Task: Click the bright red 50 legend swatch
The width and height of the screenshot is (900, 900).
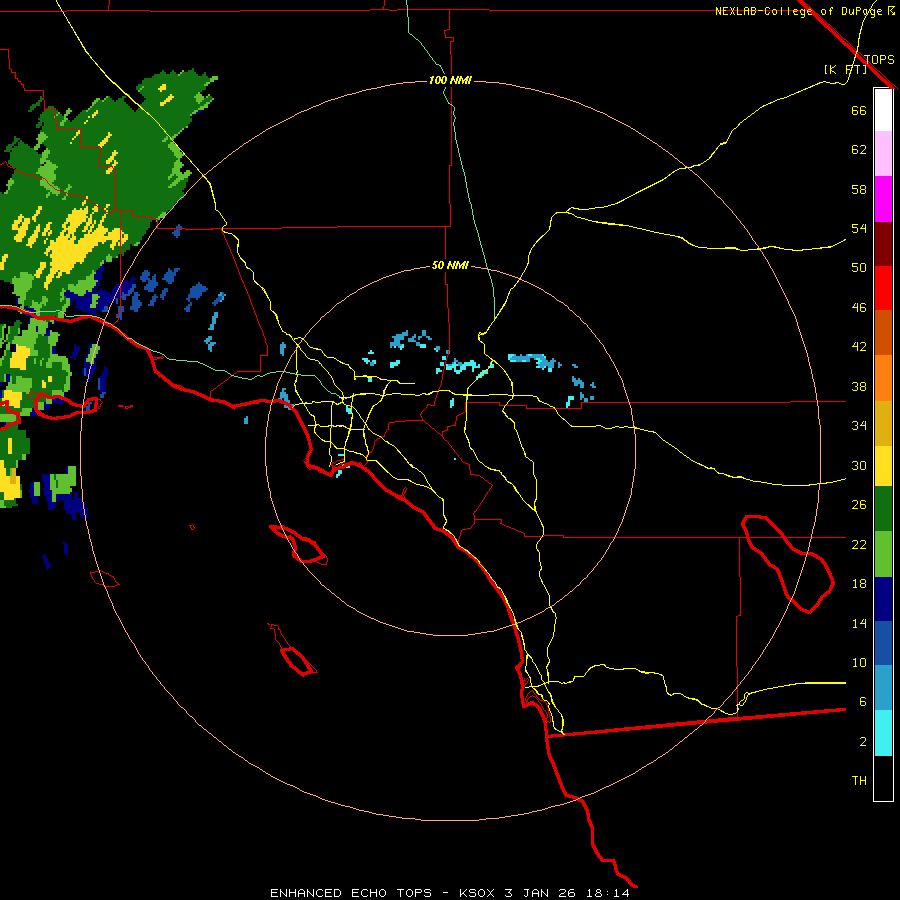Action: point(883,288)
